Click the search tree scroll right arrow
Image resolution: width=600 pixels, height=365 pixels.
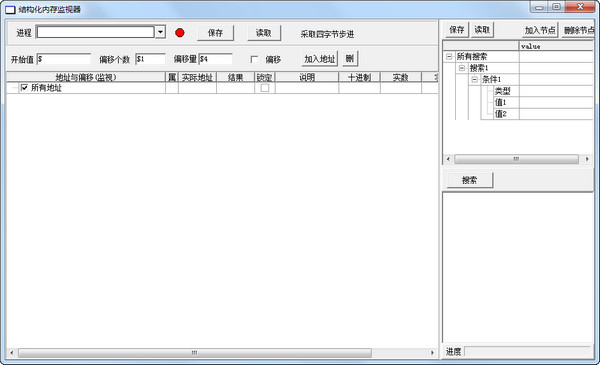[587, 159]
